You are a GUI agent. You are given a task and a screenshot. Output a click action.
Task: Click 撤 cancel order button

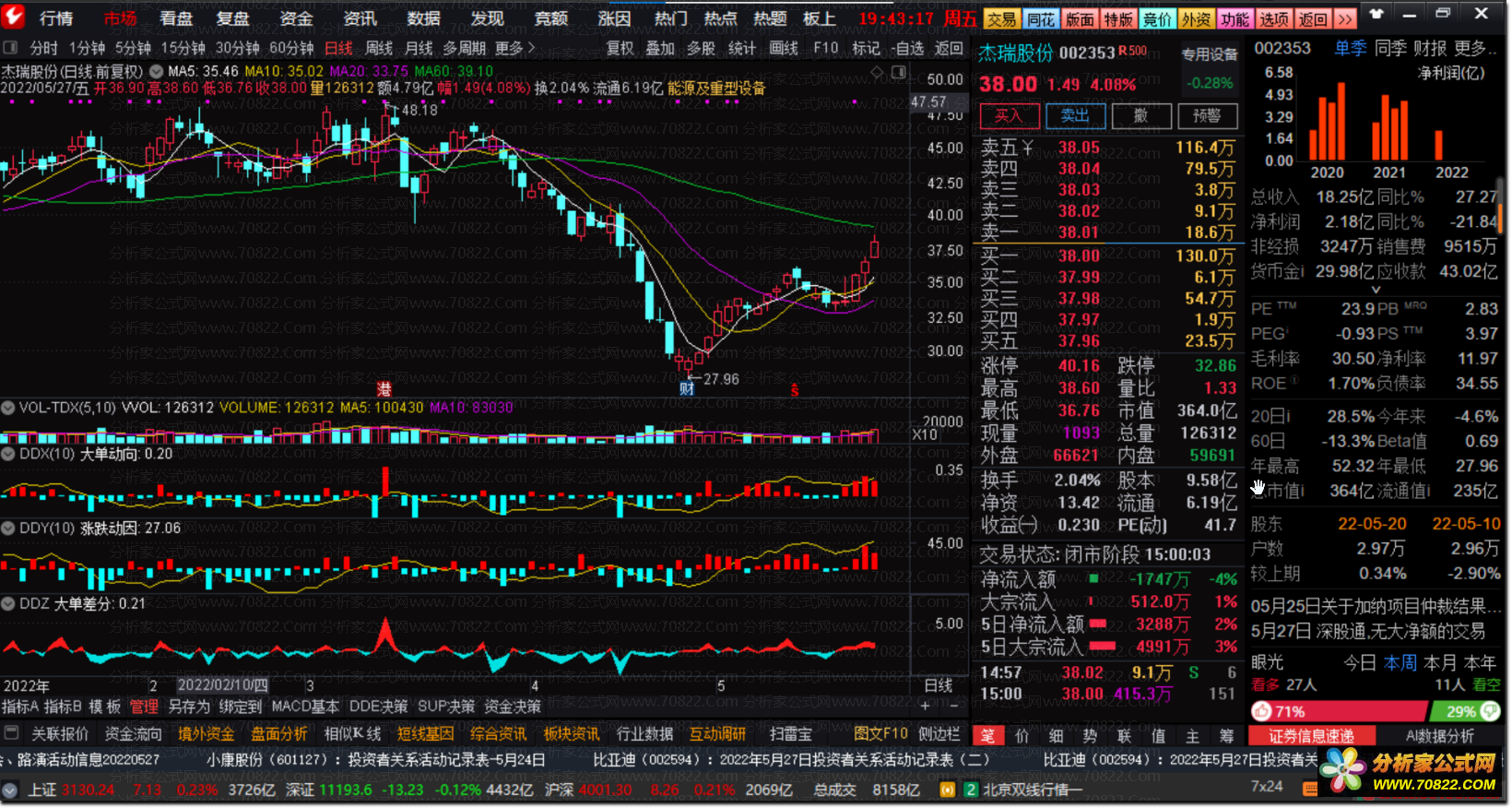(1141, 115)
